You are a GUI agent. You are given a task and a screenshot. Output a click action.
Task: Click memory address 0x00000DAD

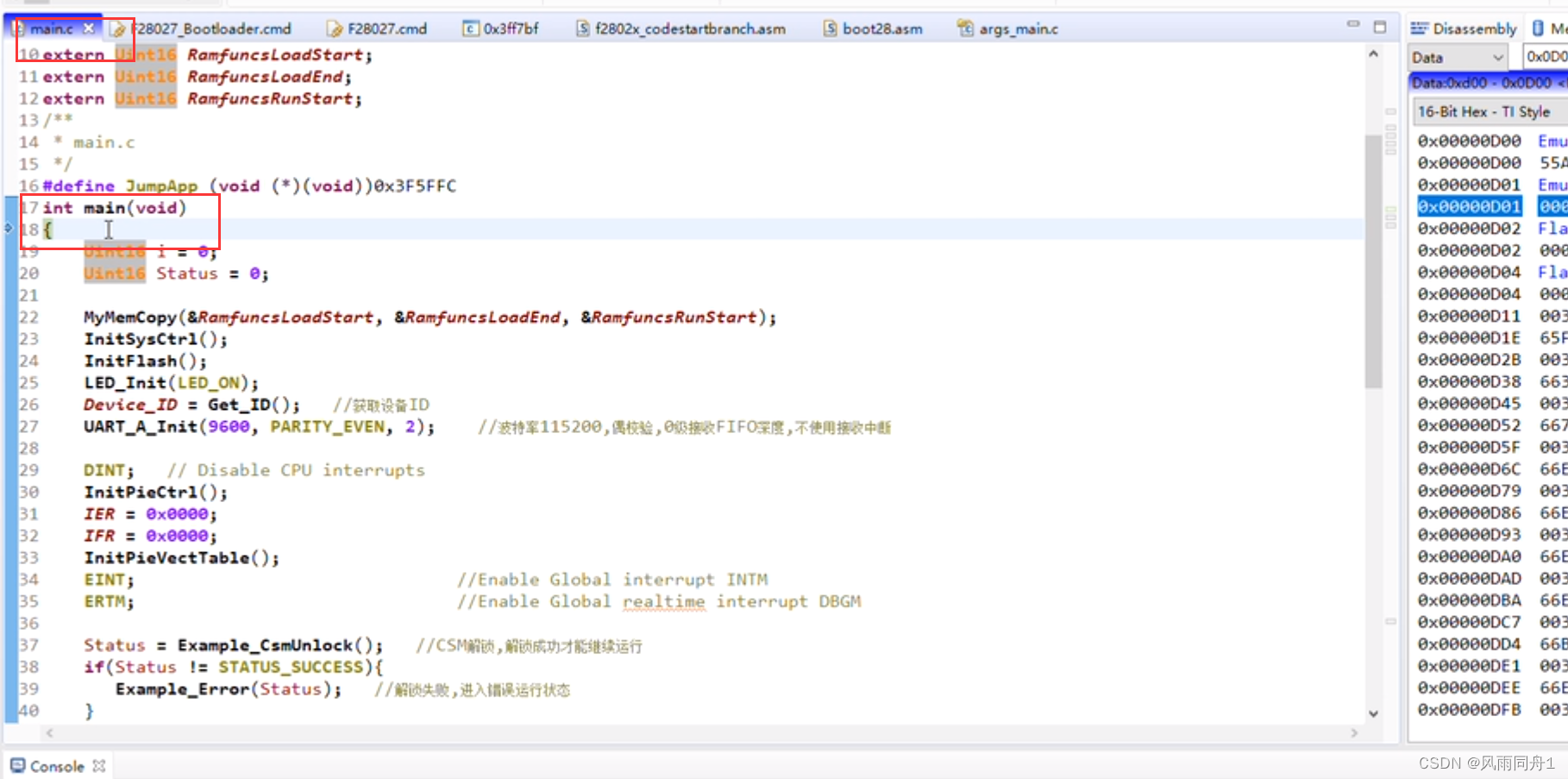1470,578
